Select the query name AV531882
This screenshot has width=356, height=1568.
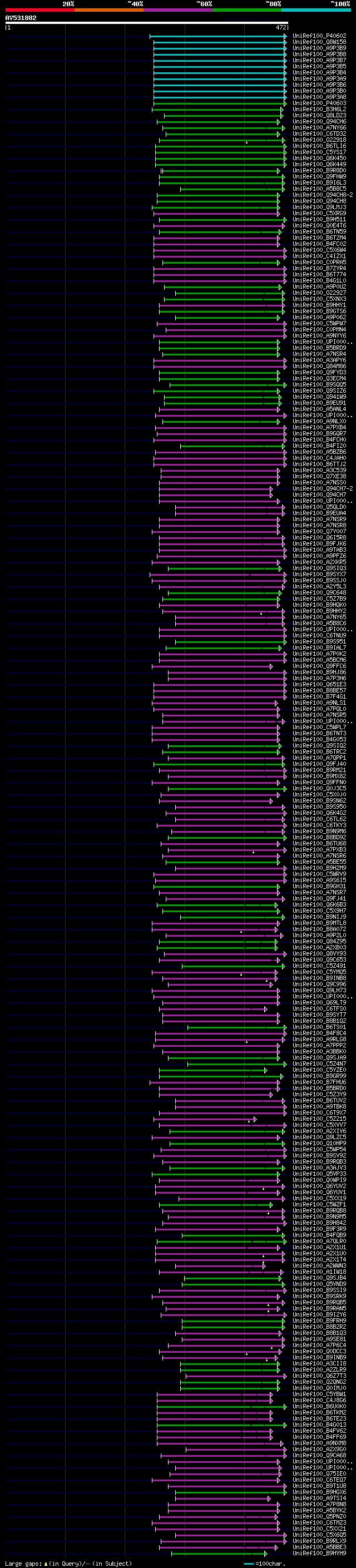click(21, 18)
